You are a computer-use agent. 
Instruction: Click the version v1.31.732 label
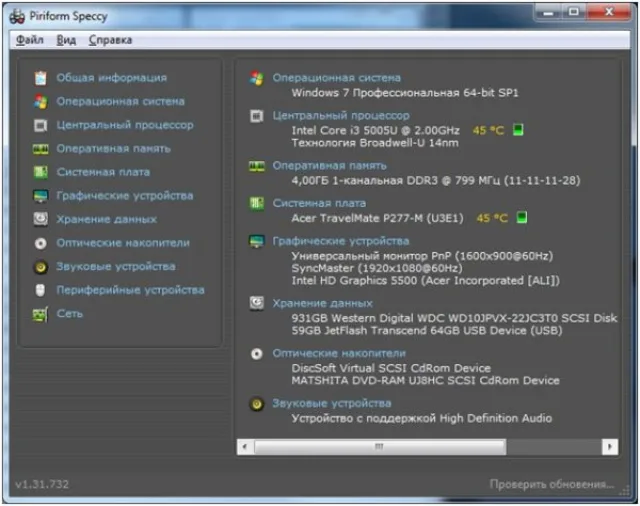click(42, 484)
